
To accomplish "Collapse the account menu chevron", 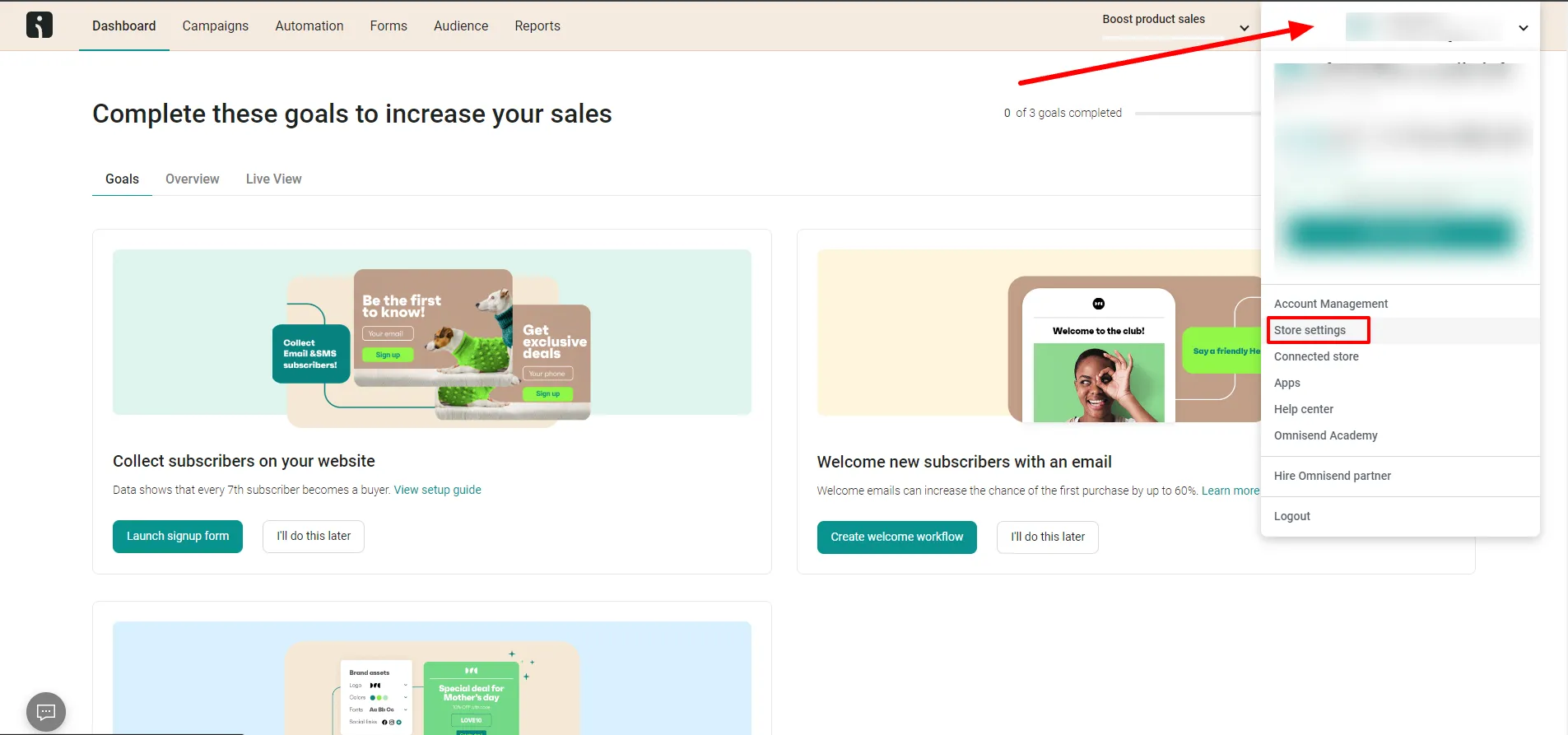I will click(1524, 28).
